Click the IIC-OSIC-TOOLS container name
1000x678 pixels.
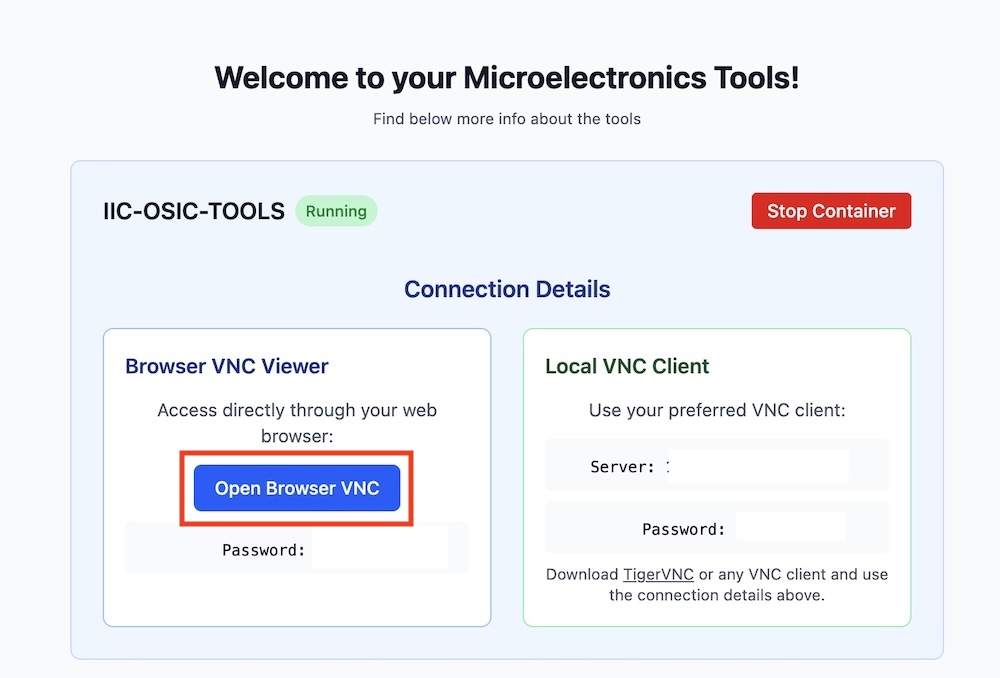(x=194, y=211)
